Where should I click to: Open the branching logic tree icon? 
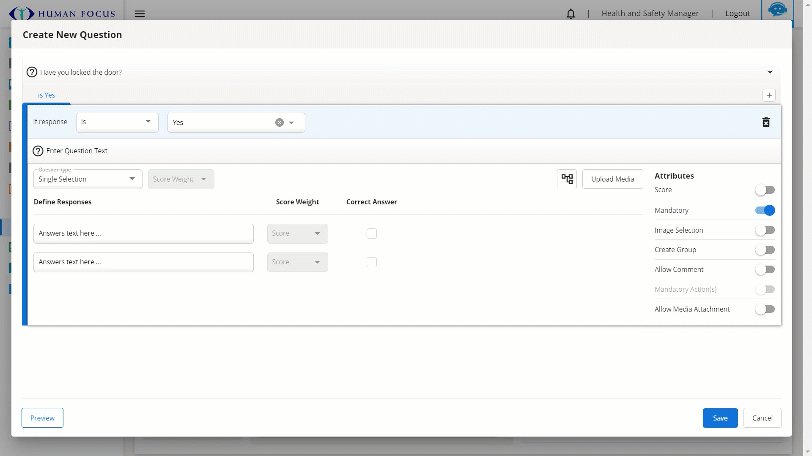[x=568, y=179]
